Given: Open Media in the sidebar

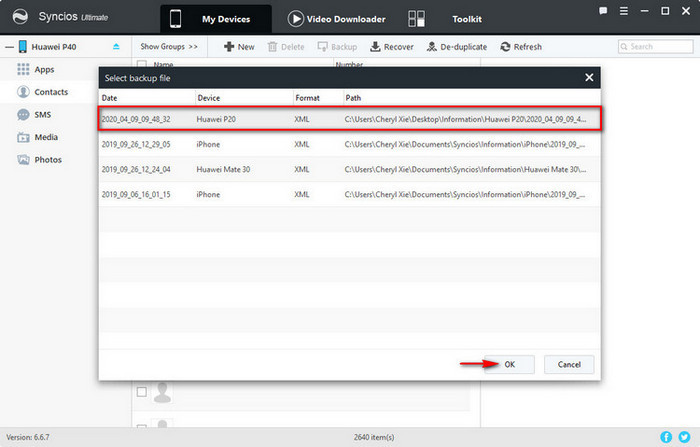Looking at the screenshot, I should point(46,137).
